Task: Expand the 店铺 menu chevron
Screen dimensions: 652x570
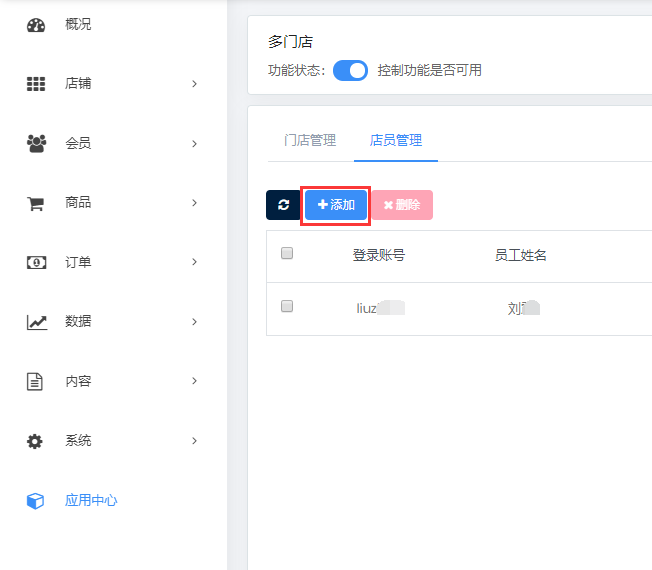Action: click(194, 84)
